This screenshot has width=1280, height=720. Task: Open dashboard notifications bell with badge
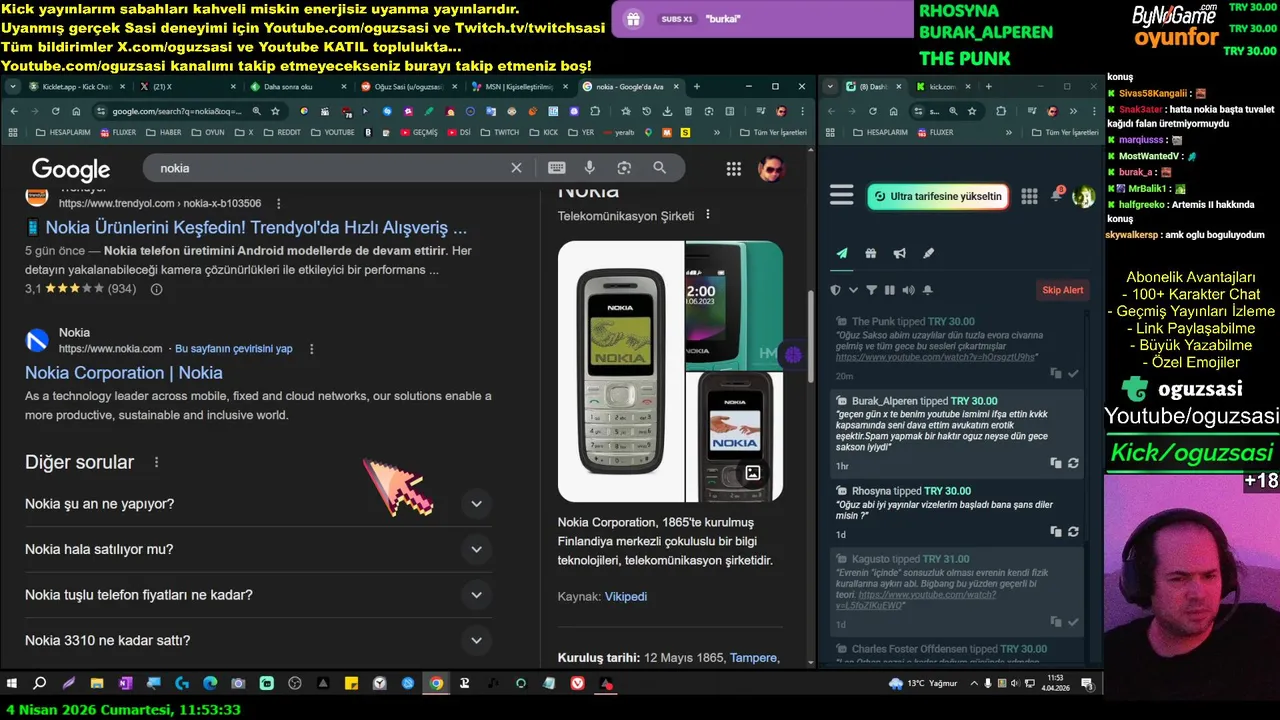click(1056, 195)
